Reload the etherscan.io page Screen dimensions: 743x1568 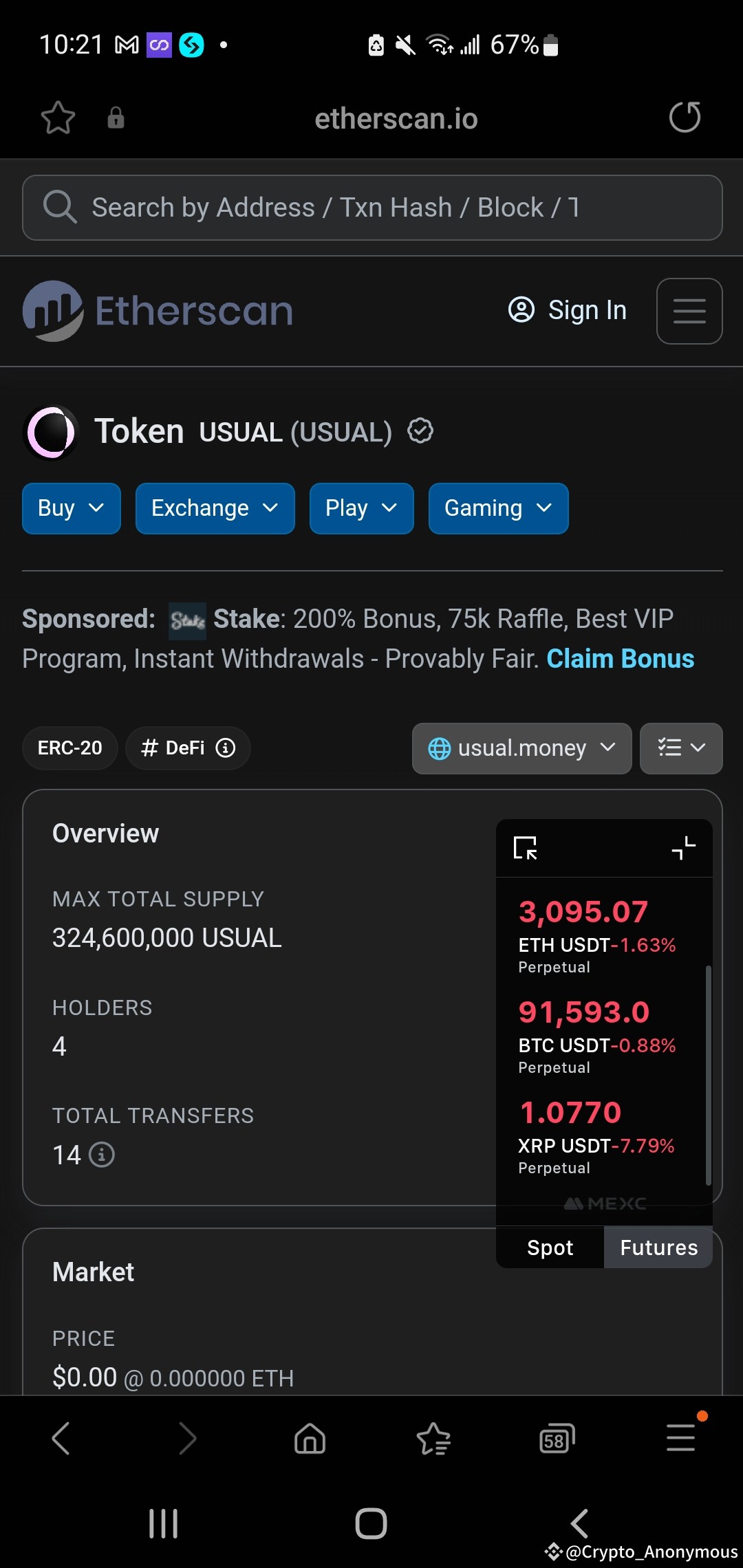[x=685, y=117]
